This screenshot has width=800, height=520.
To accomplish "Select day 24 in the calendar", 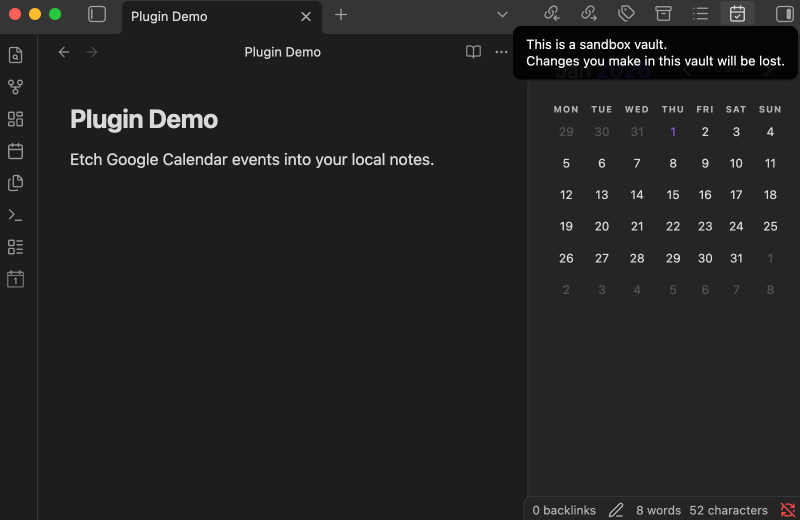I will [736, 227].
